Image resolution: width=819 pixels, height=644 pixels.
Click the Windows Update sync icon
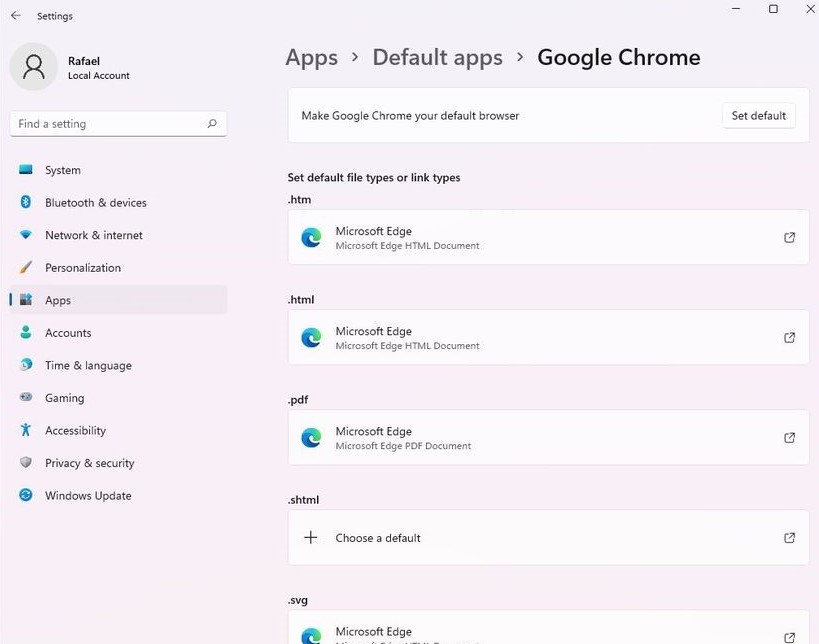(26, 495)
